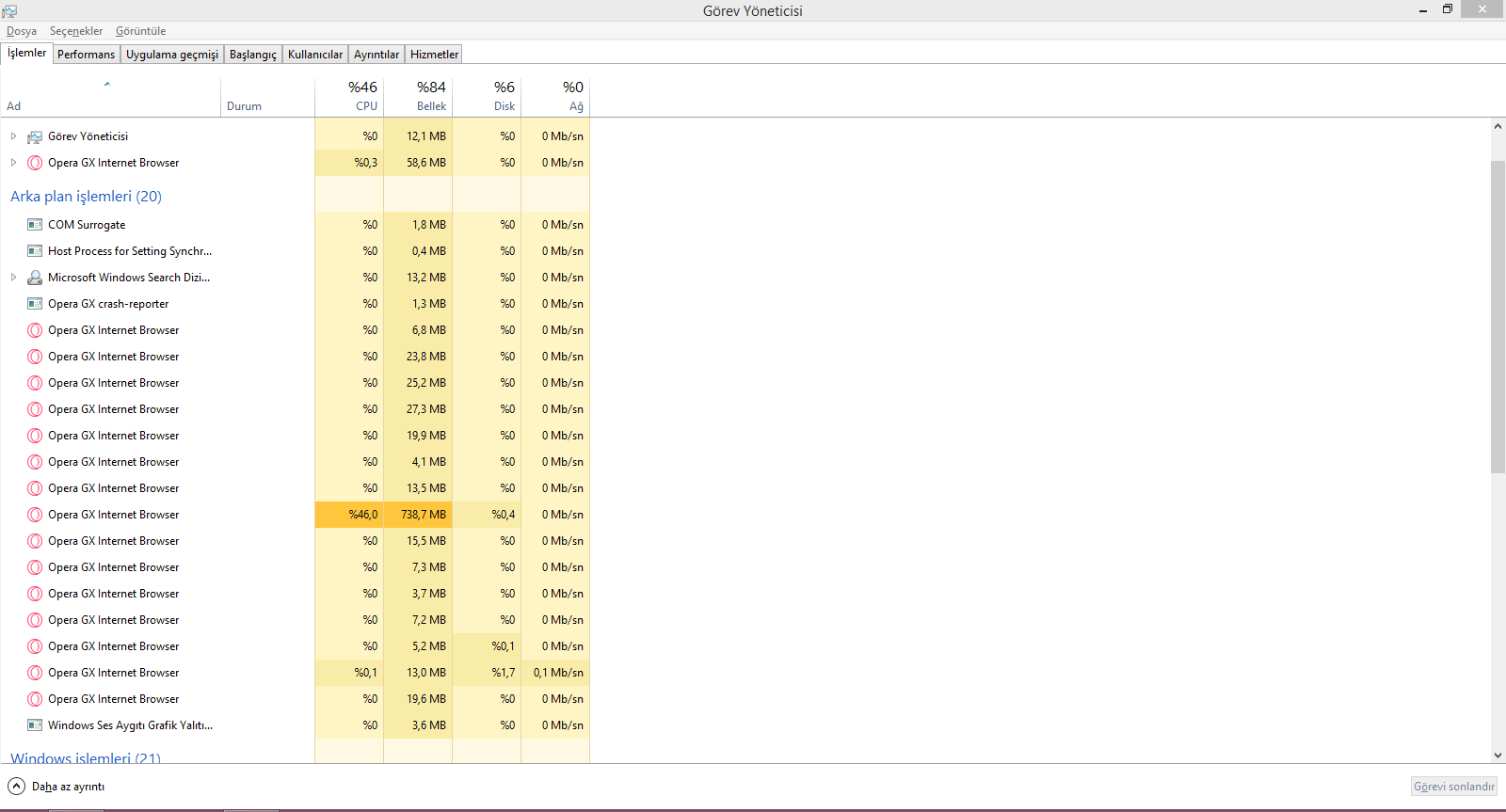This screenshot has height=812, width=1506.
Task: Sort processes by Bellek column header
Action: (x=418, y=97)
